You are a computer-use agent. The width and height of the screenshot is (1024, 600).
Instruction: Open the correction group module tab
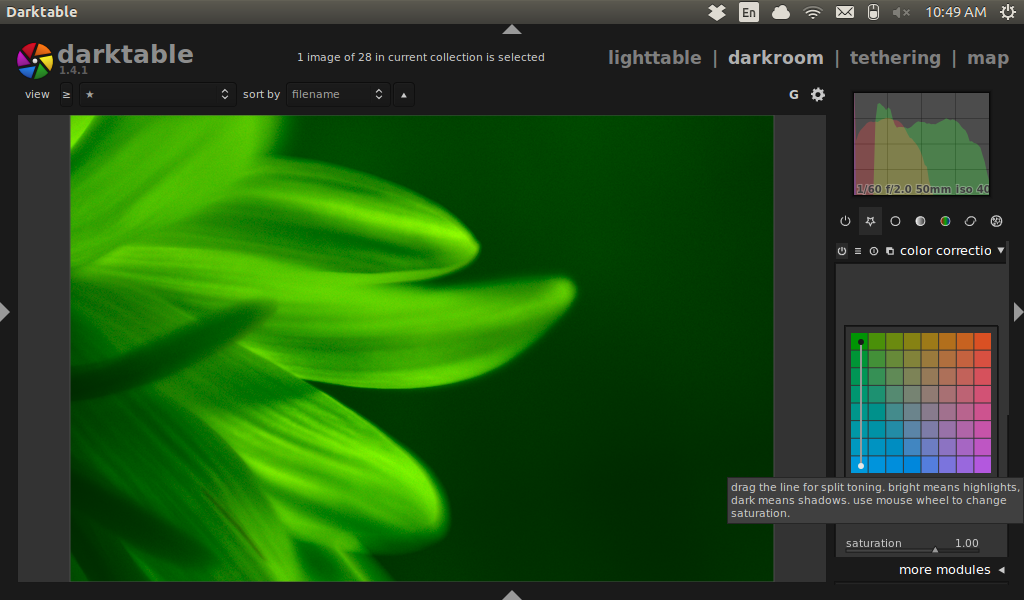pyautogui.click(x=970, y=221)
